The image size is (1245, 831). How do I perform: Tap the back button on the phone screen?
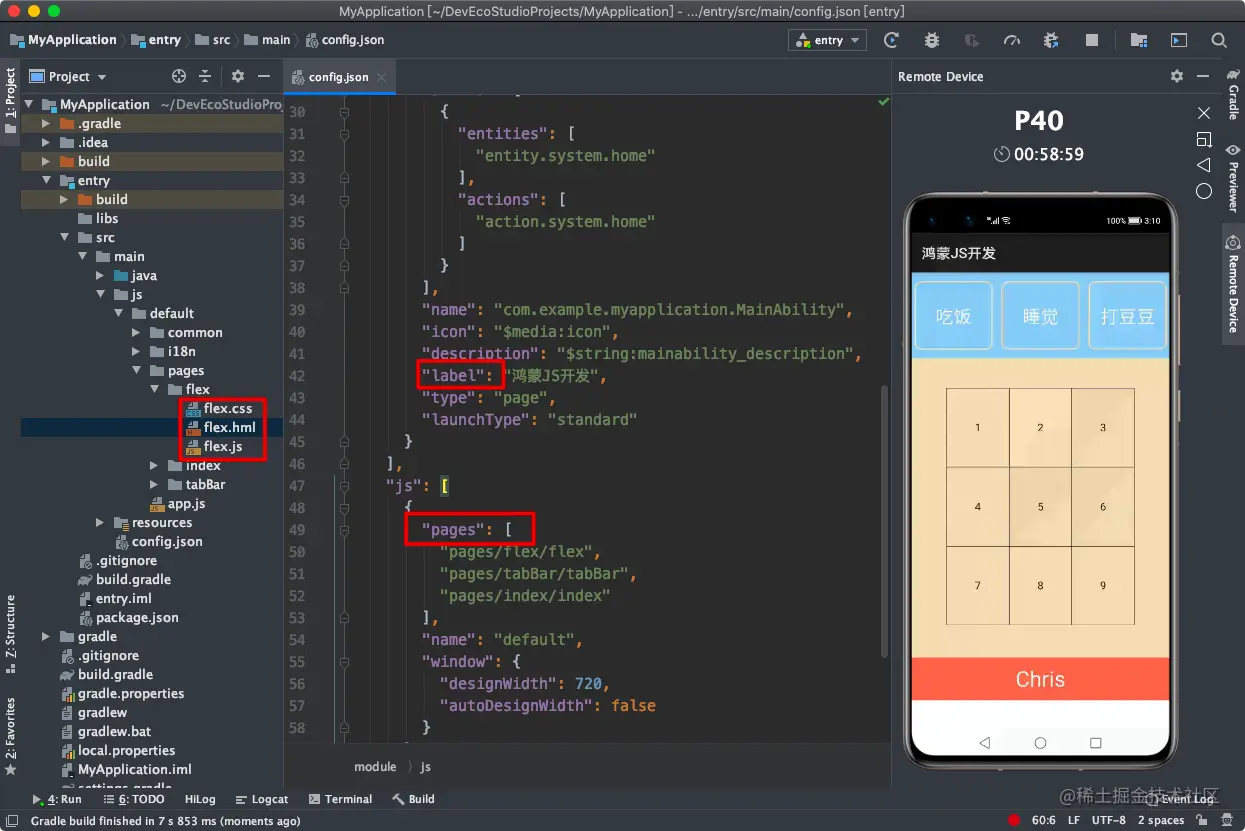coord(984,743)
